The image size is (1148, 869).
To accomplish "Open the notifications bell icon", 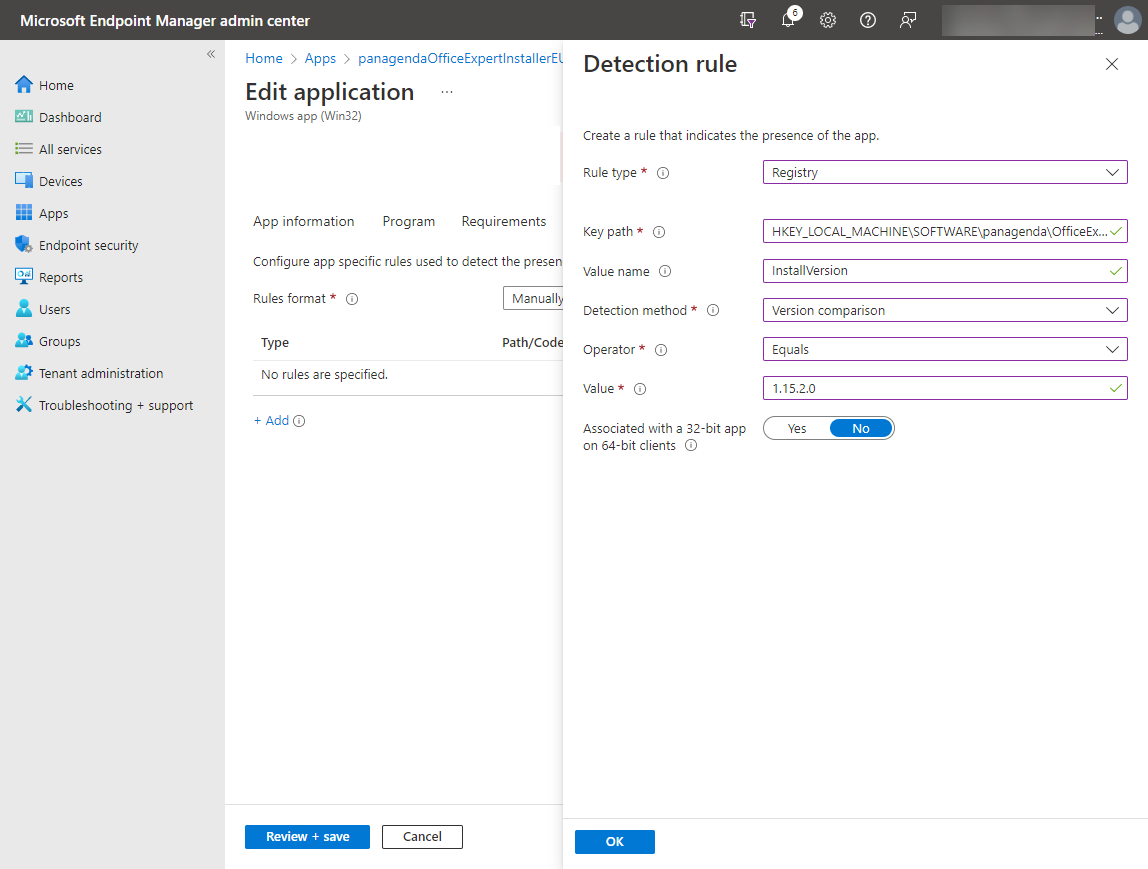I will click(x=788, y=20).
